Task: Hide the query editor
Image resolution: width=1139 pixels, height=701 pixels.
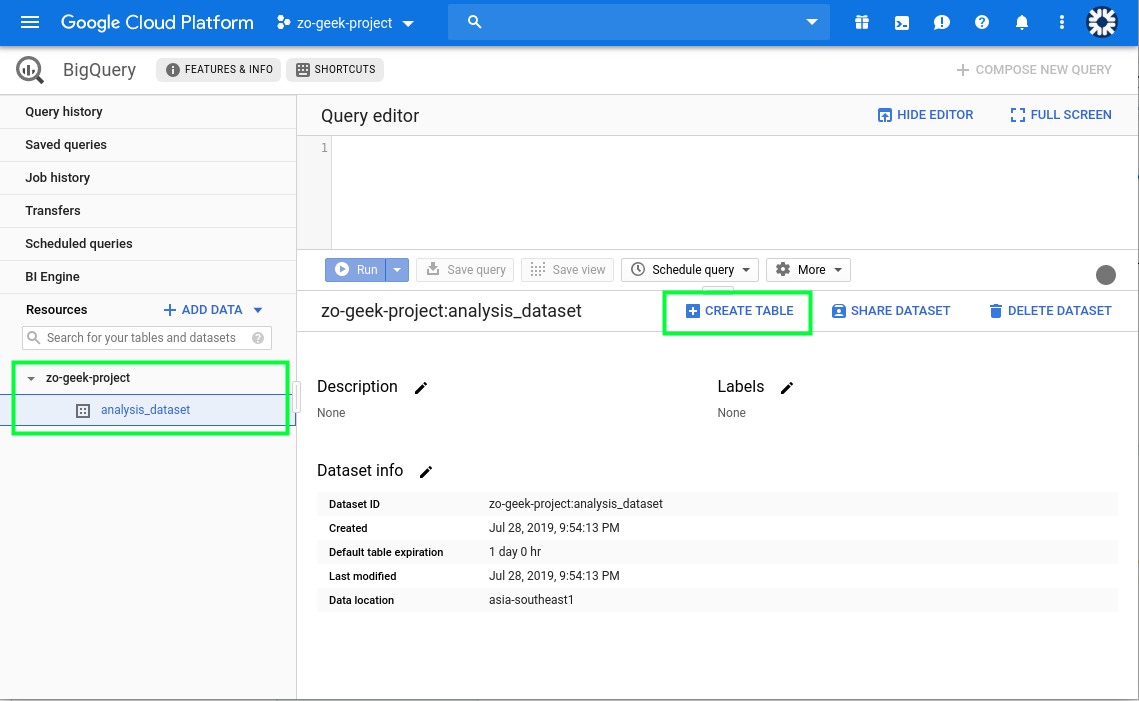Action: click(925, 115)
